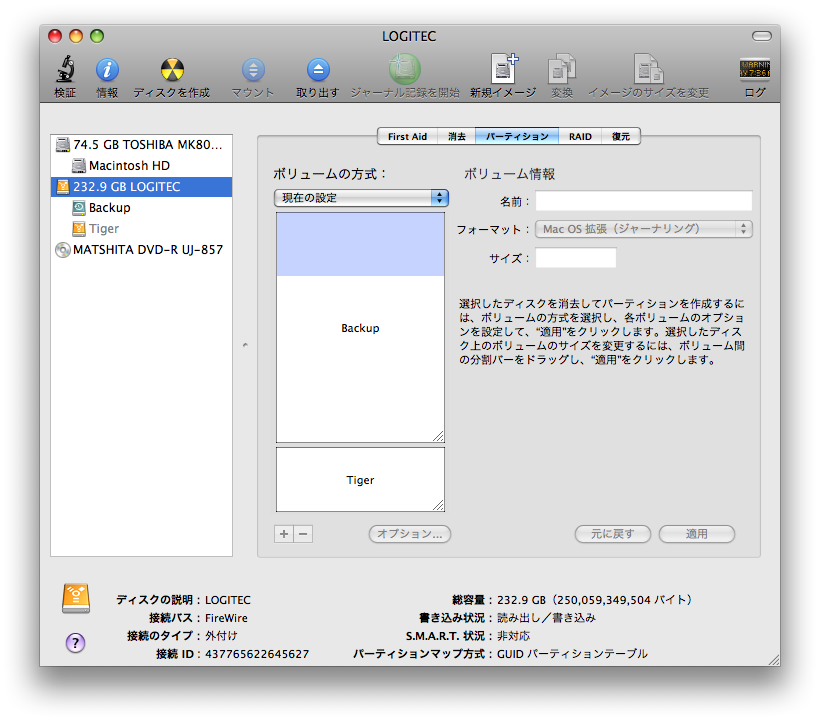Click the 名前 (Name) input field
The image size is (820, 721).
644,201
